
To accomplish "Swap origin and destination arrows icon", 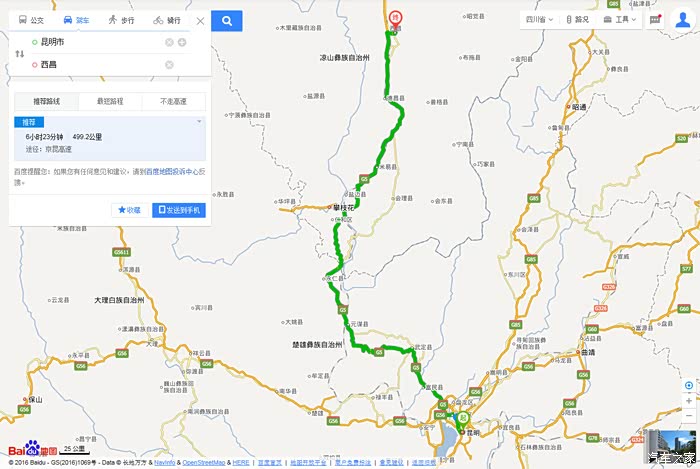I will click(20, 54).
